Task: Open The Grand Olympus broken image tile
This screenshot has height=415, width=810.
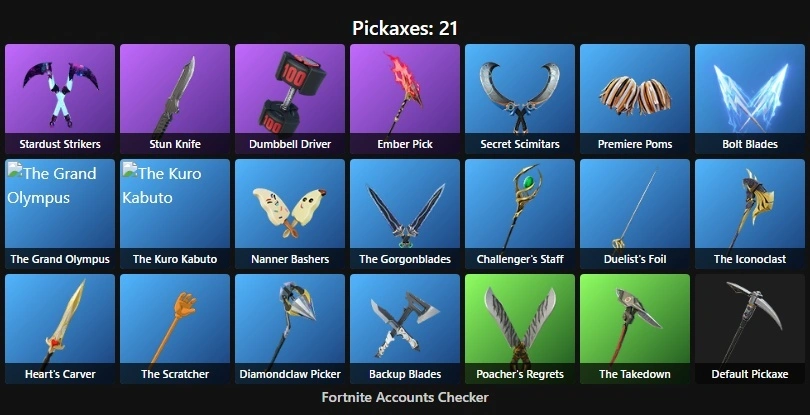Action: pyautogui.click(x=60, y=214)
